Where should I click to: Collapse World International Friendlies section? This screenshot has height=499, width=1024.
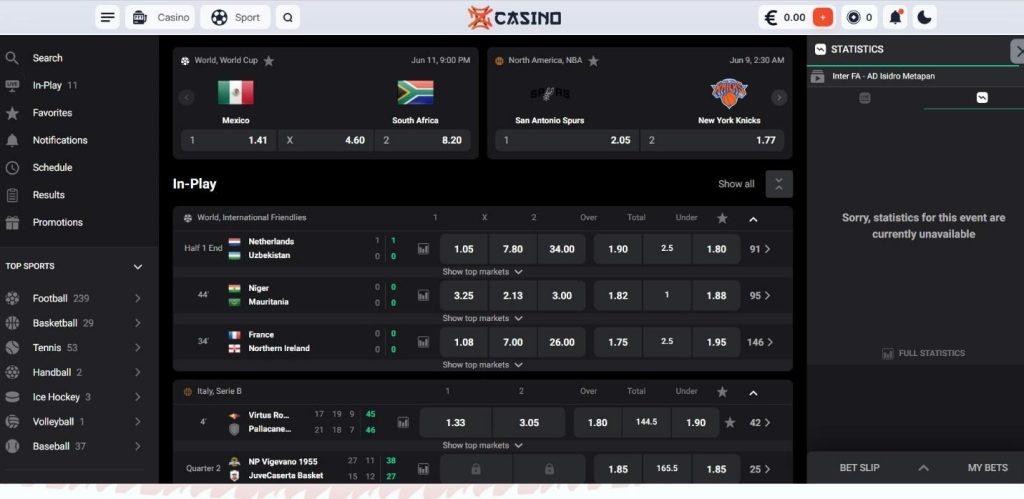point(753,219)
